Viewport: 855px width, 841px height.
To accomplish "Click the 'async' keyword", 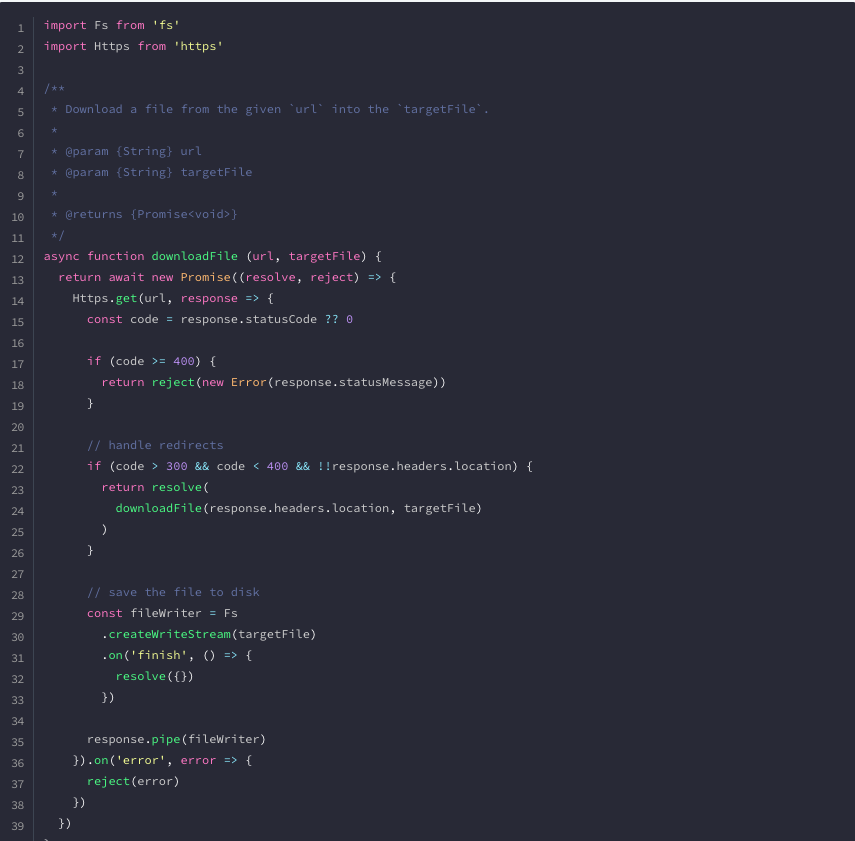I will pos(62,256).
